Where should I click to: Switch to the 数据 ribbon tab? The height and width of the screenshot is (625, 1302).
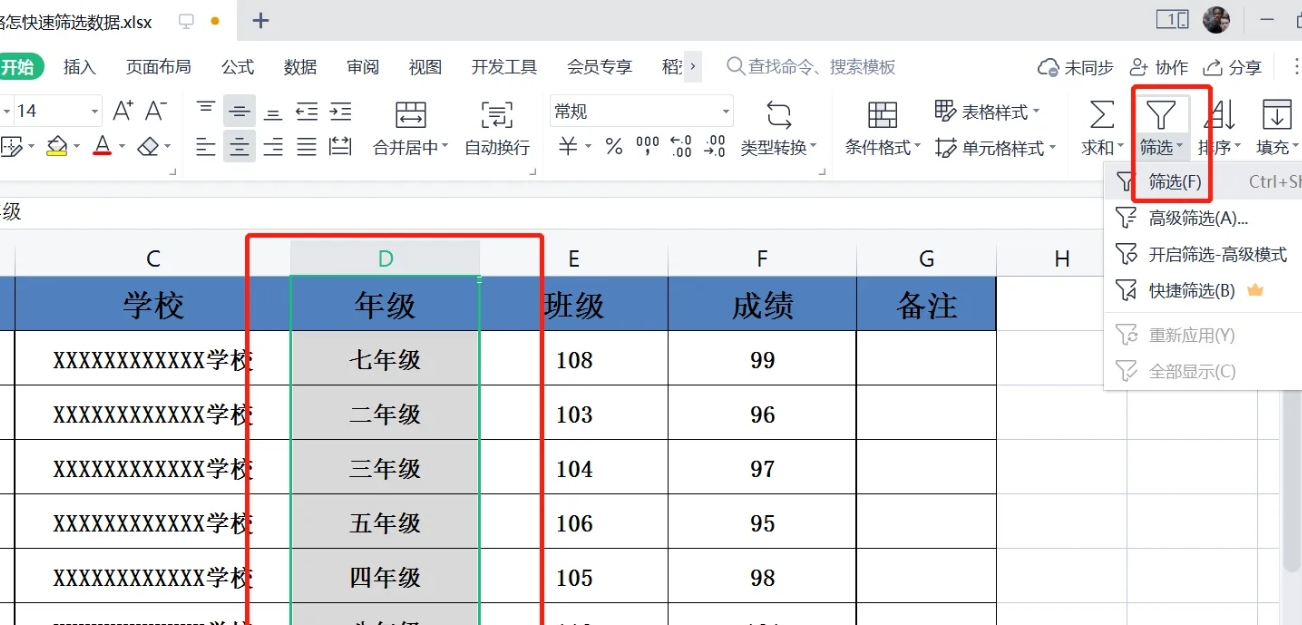[300, 67]
